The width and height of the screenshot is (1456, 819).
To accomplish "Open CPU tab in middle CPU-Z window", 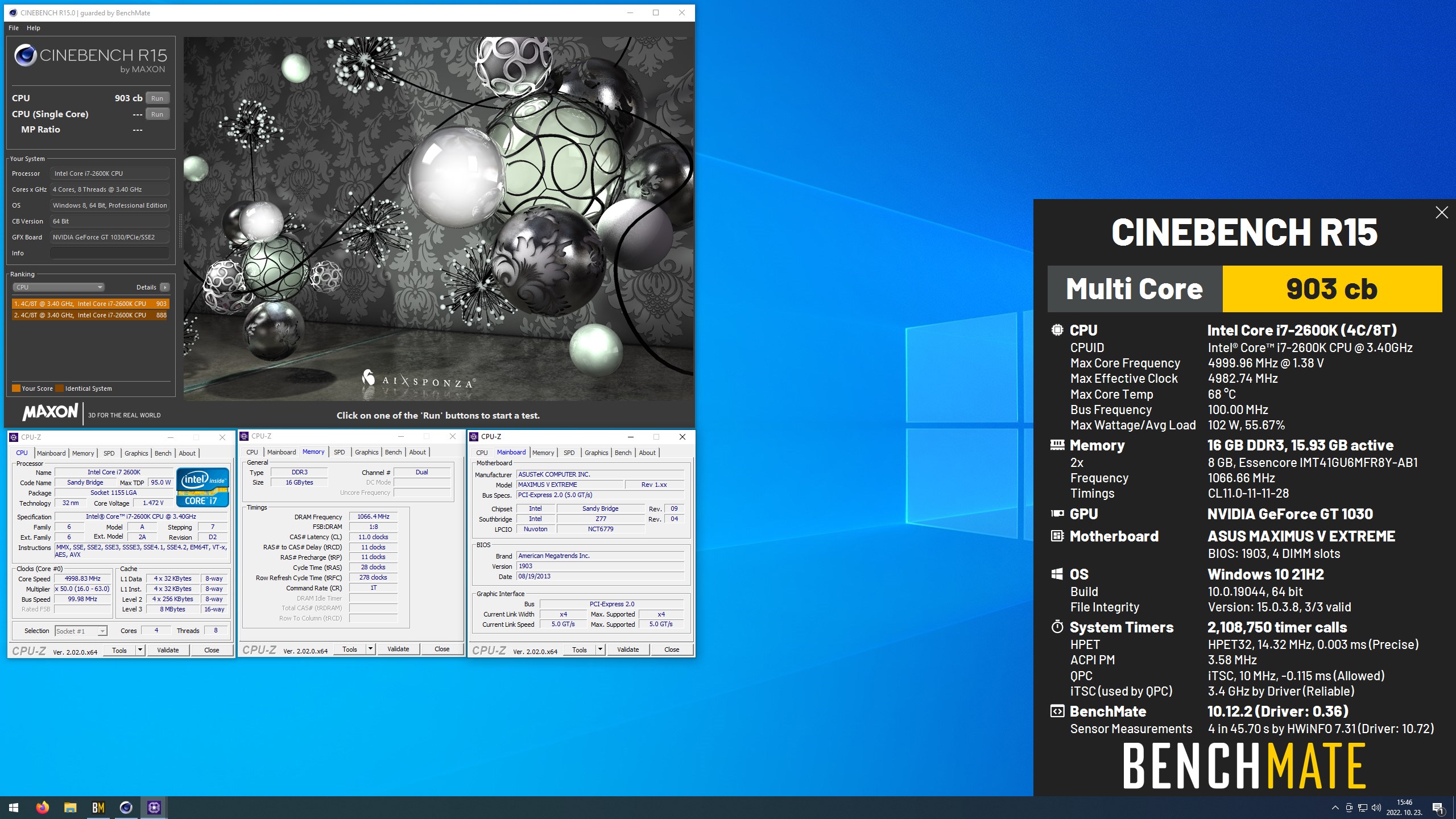I will tap(252, 452).
